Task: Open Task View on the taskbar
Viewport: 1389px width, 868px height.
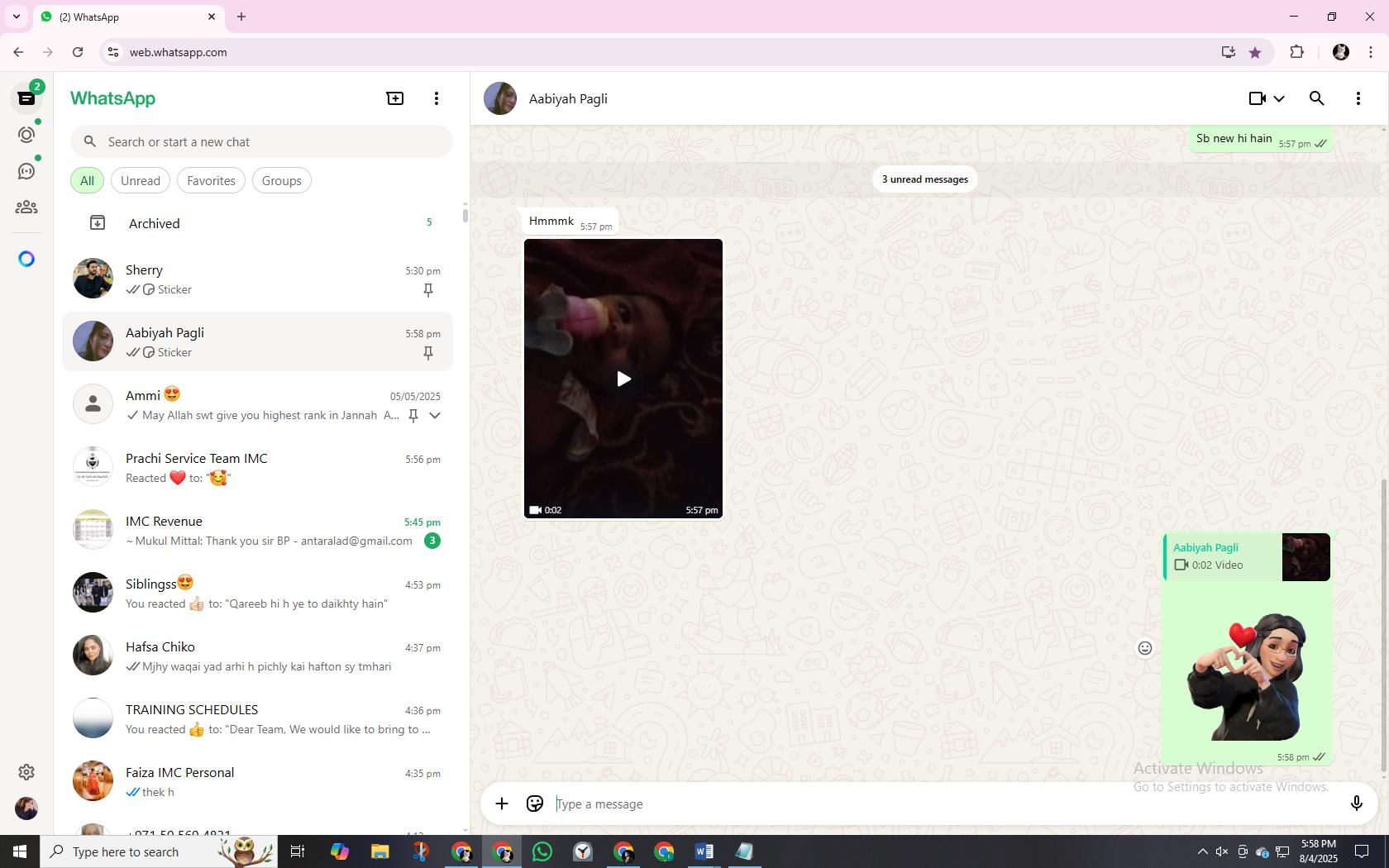Action: (x=298, y=851)
